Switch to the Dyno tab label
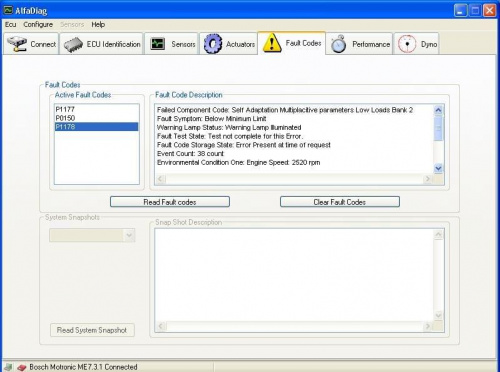Screen dimensions: 500x372 (429, 44)
